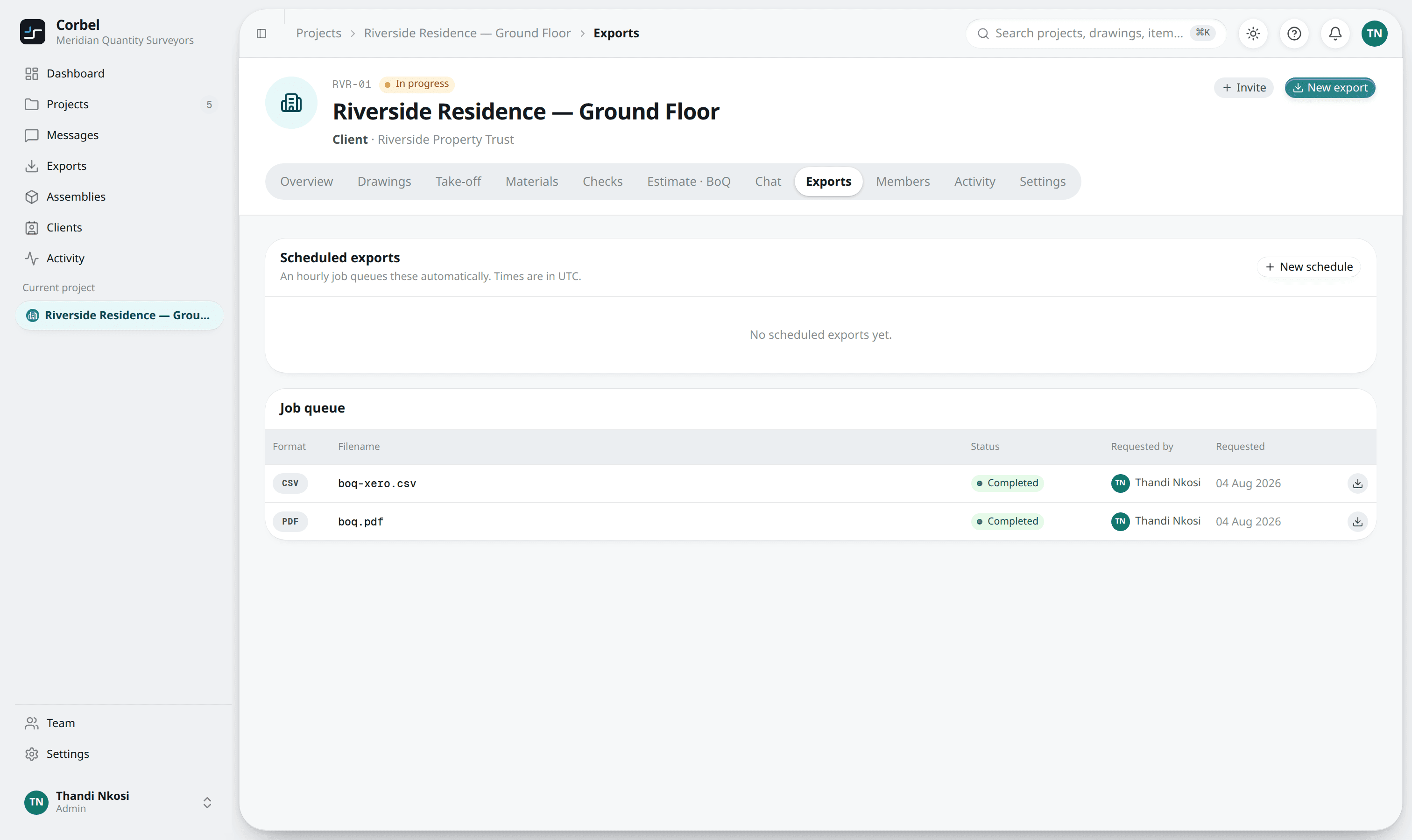This screenshot has width=1412, height=840.
Task: Click Filename column header
Action: pyautogui.click(x=359, y=447)
